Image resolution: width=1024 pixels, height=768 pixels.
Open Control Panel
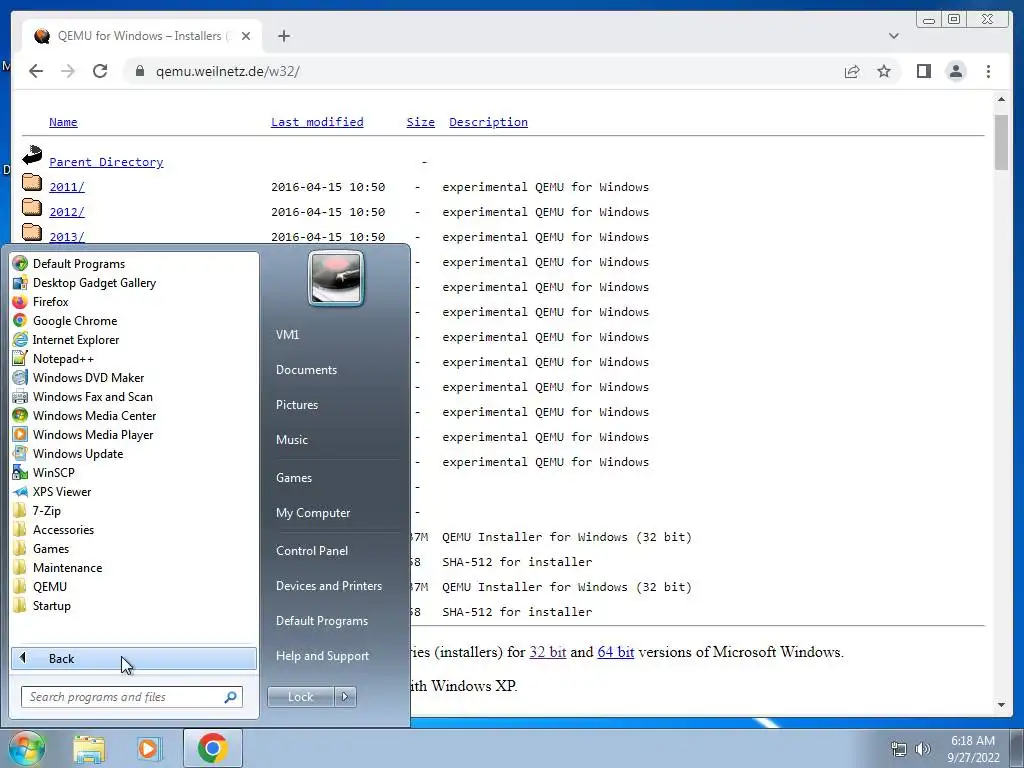point(312,551)
